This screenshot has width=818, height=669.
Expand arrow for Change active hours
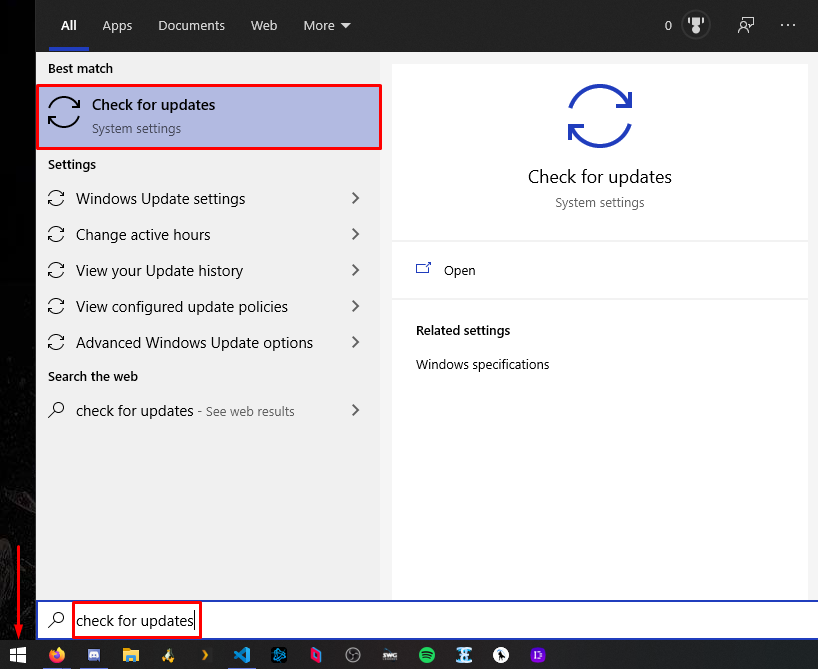click(x=355, y=234)
